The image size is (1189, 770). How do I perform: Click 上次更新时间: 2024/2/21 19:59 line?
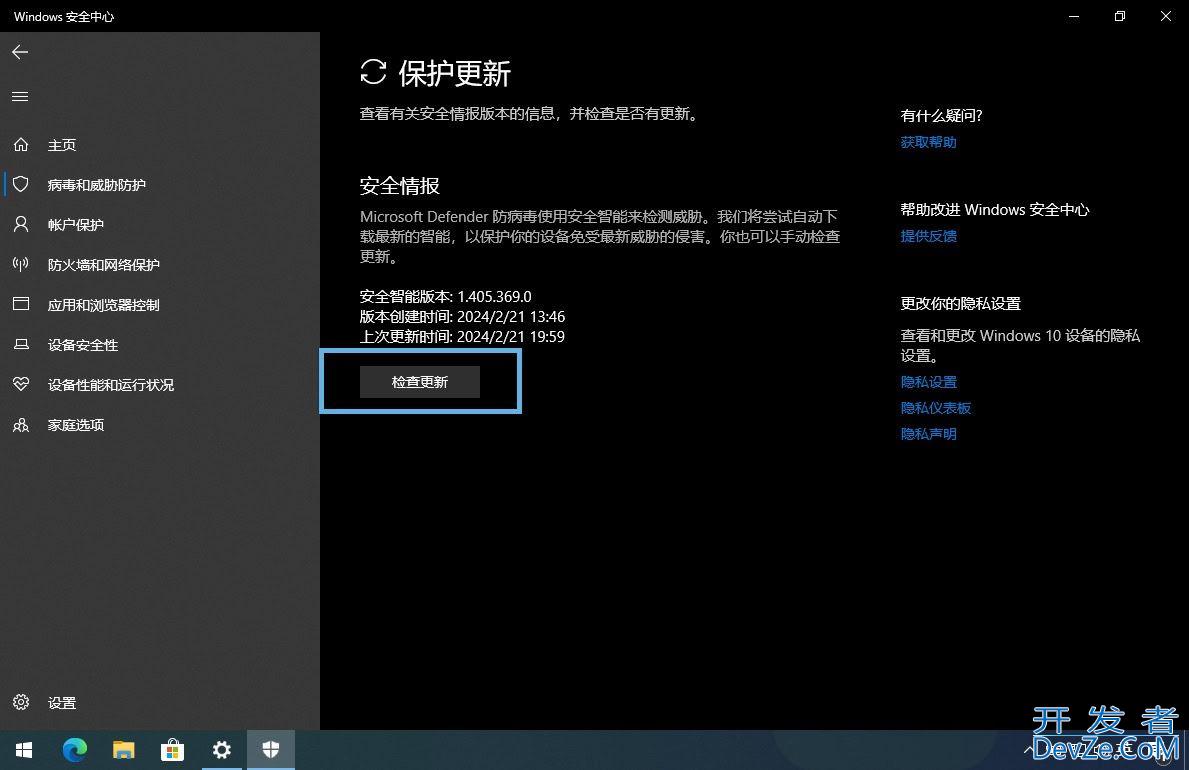(462, 336)
